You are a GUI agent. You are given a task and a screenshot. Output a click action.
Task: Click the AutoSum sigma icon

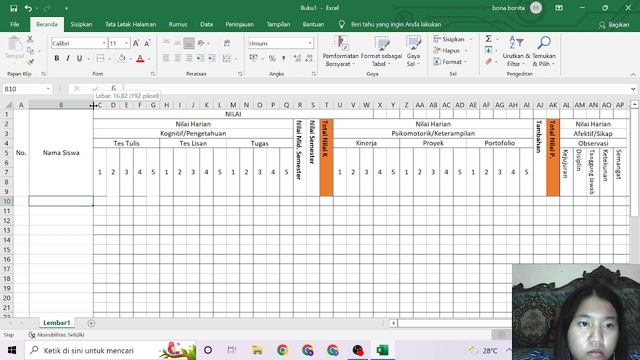pos(489,39)
